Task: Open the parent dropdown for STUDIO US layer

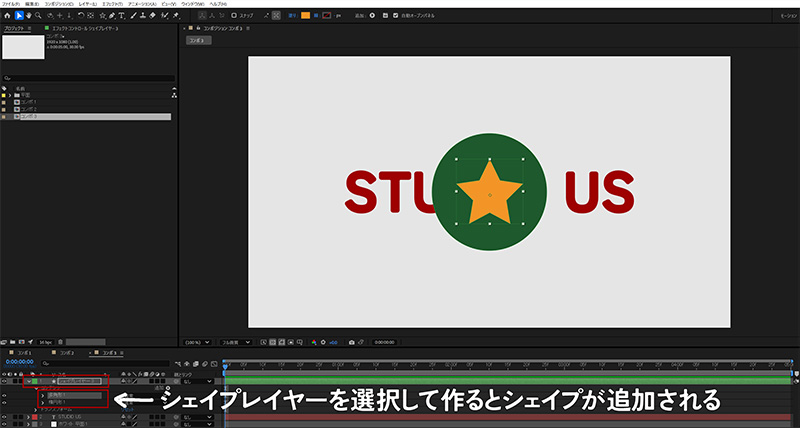Action: click(x=197, y=417)
